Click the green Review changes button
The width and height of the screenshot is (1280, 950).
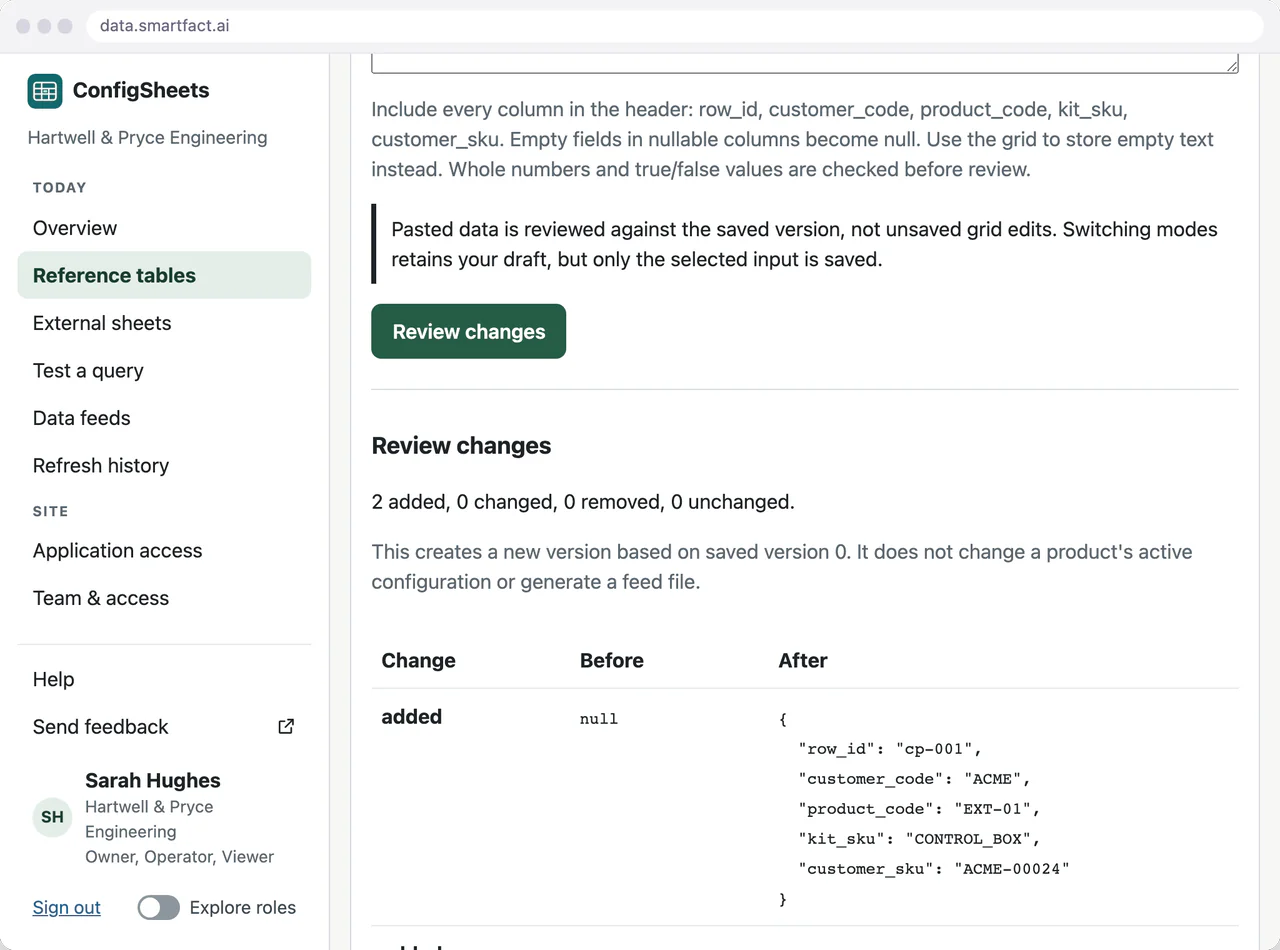(x=469, y=331)
